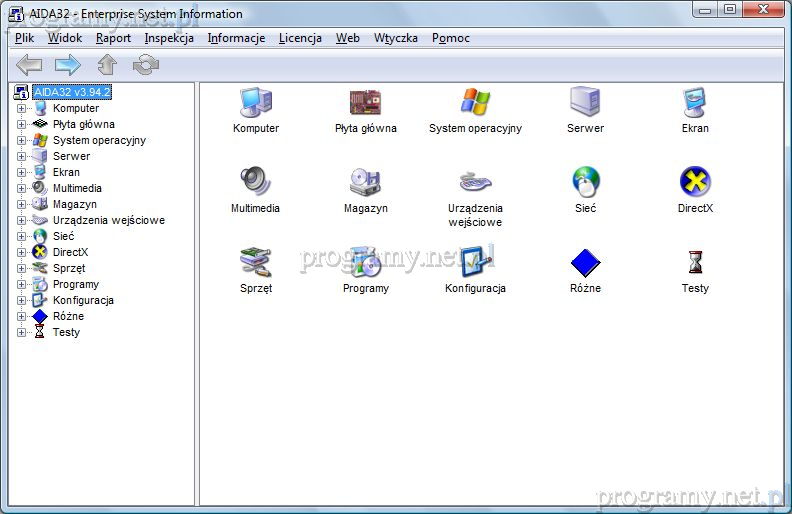Open the Magazyn storage icon
Image resolution: width=792 pixels, height=514 pixels.
(x=365, y=183)
